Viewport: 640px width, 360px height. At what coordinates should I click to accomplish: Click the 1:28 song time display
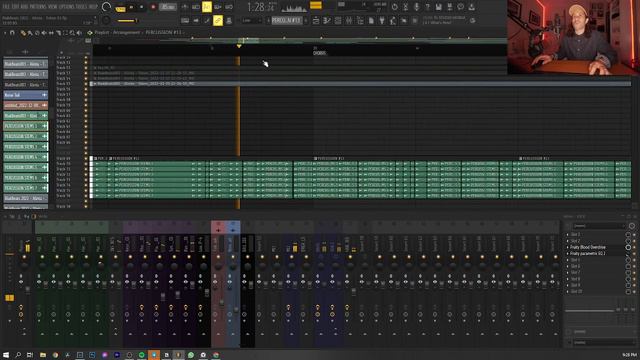click(x=261, y=7)
